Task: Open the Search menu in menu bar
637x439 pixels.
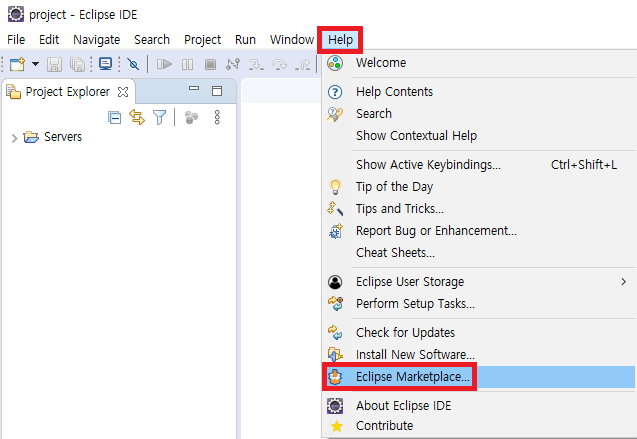Action: [152, 40]
